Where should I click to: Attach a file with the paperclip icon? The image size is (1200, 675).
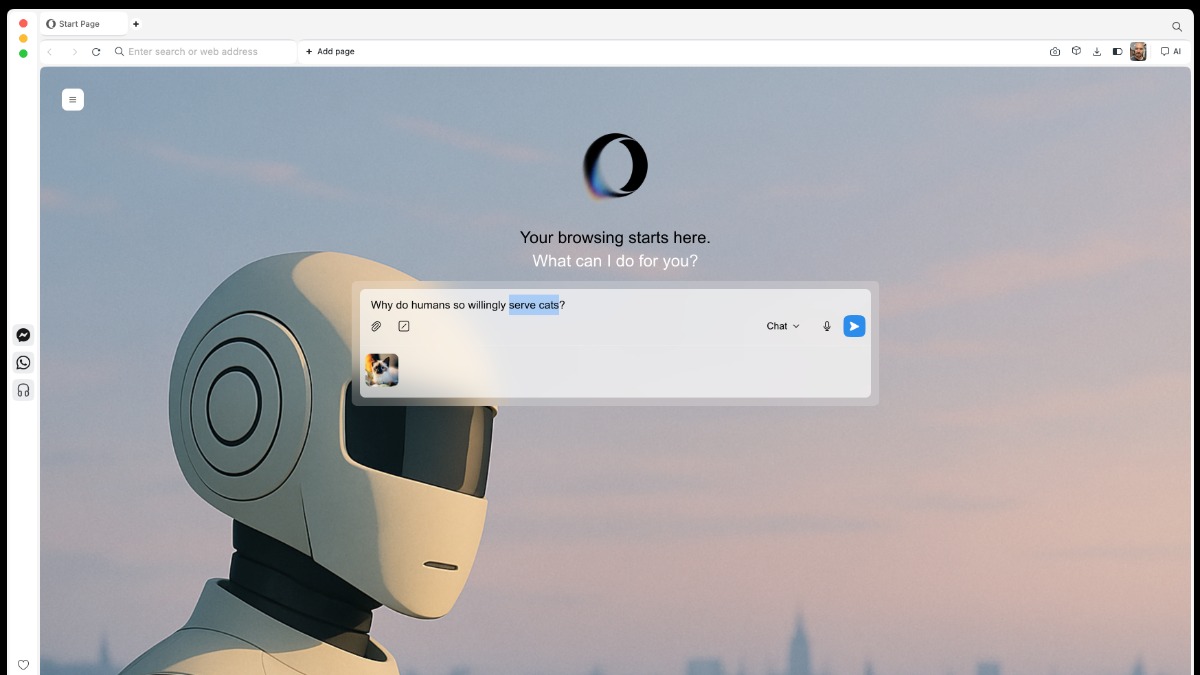376,326
